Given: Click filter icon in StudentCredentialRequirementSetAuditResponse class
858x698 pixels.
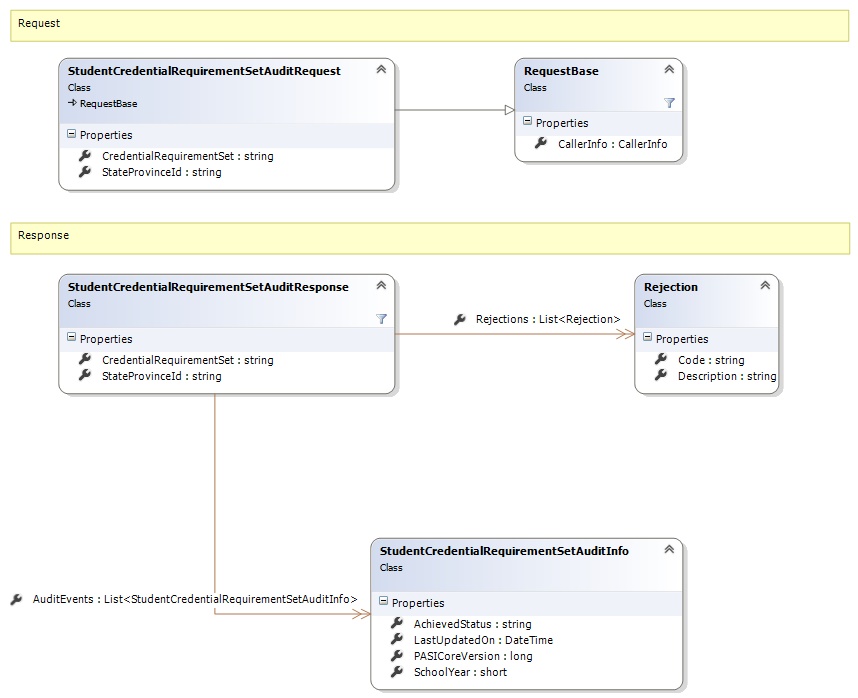Looking at the screenshot, I should coord(381,319).
